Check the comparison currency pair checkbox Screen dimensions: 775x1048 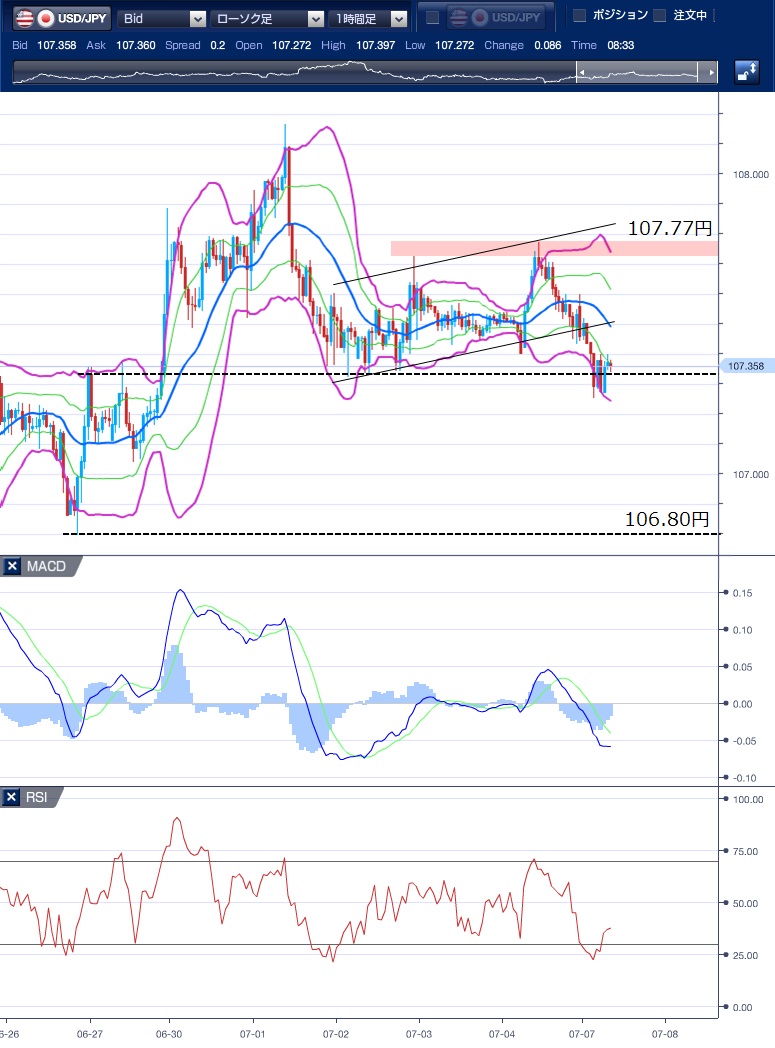[432, 18]
